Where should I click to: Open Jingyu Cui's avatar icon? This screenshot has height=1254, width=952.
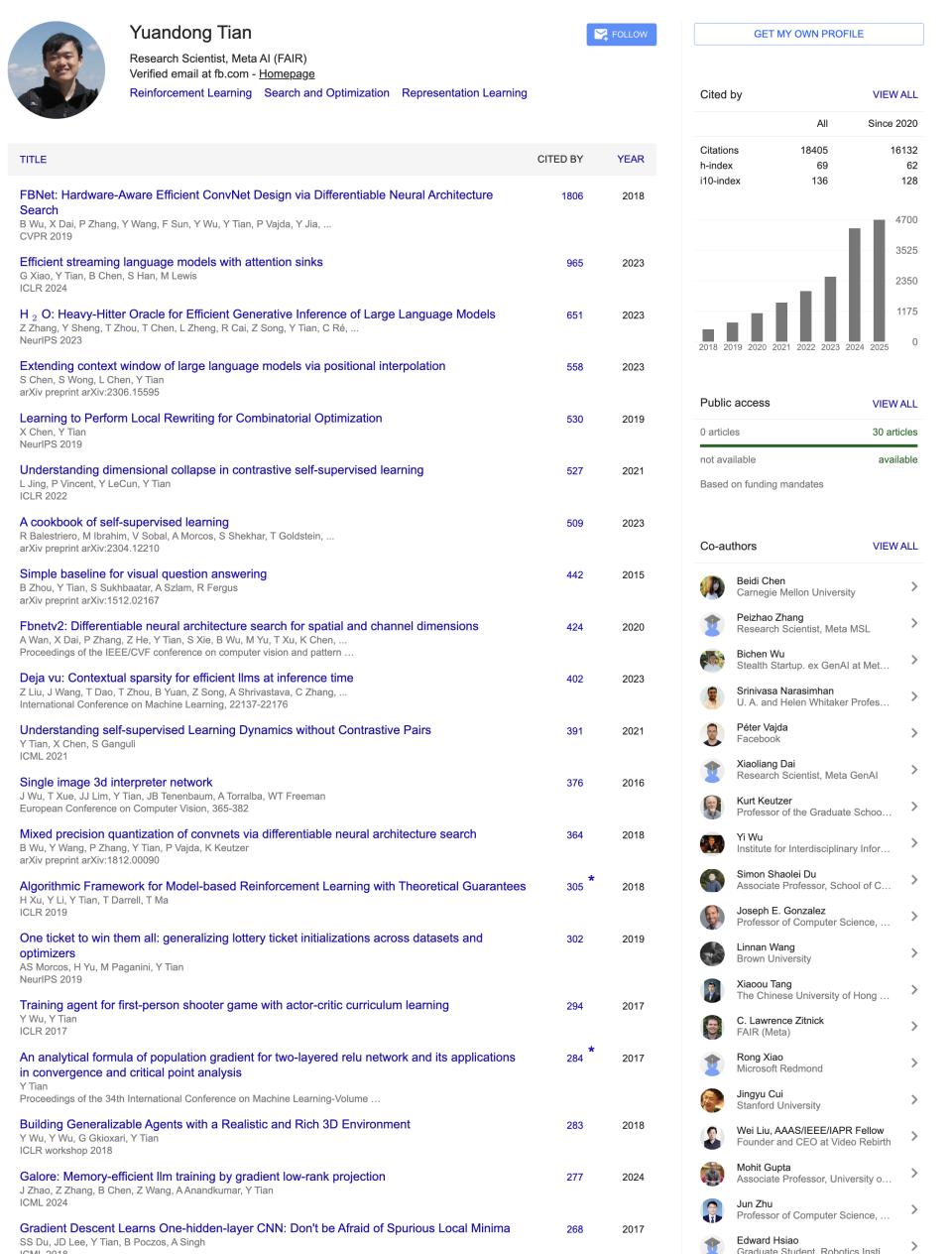click(712, 1101)
